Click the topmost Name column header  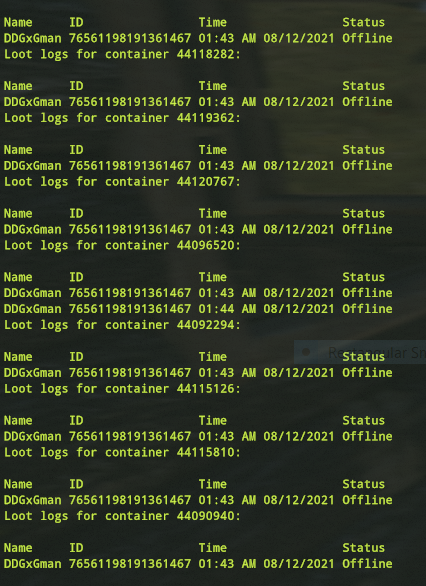click(18, 22)
